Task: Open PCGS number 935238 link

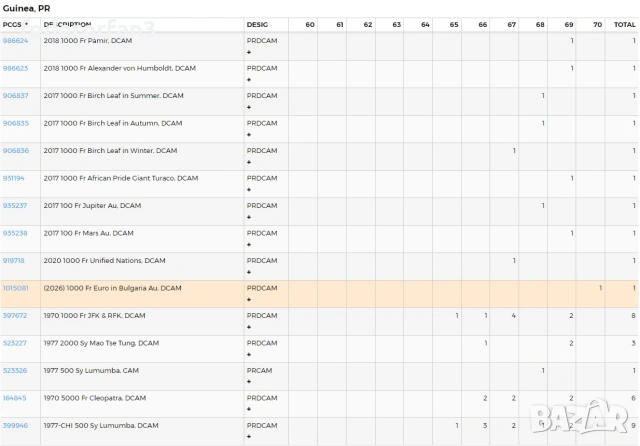Action: (x=15, y=233)
